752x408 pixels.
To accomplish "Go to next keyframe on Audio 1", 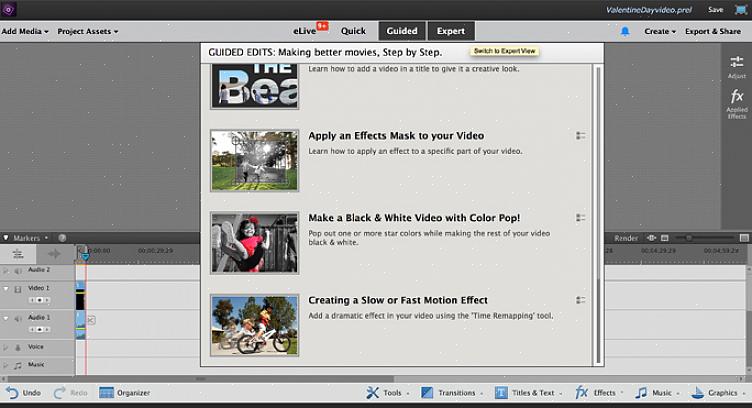I will coord(47,329).
